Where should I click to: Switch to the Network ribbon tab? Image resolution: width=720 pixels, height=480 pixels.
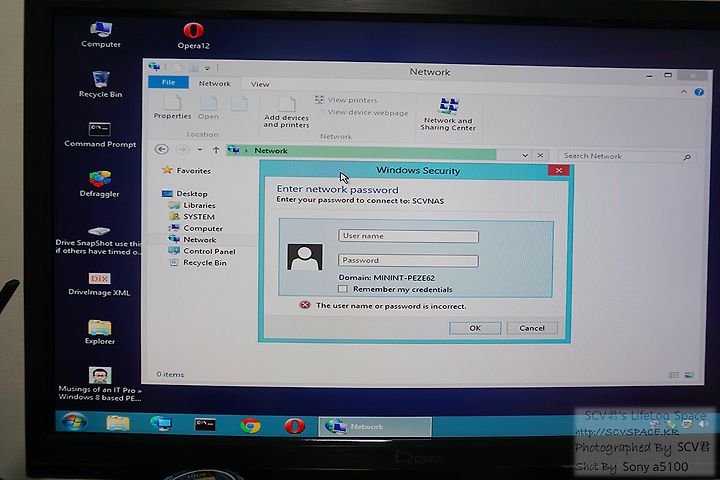[215, 84]
